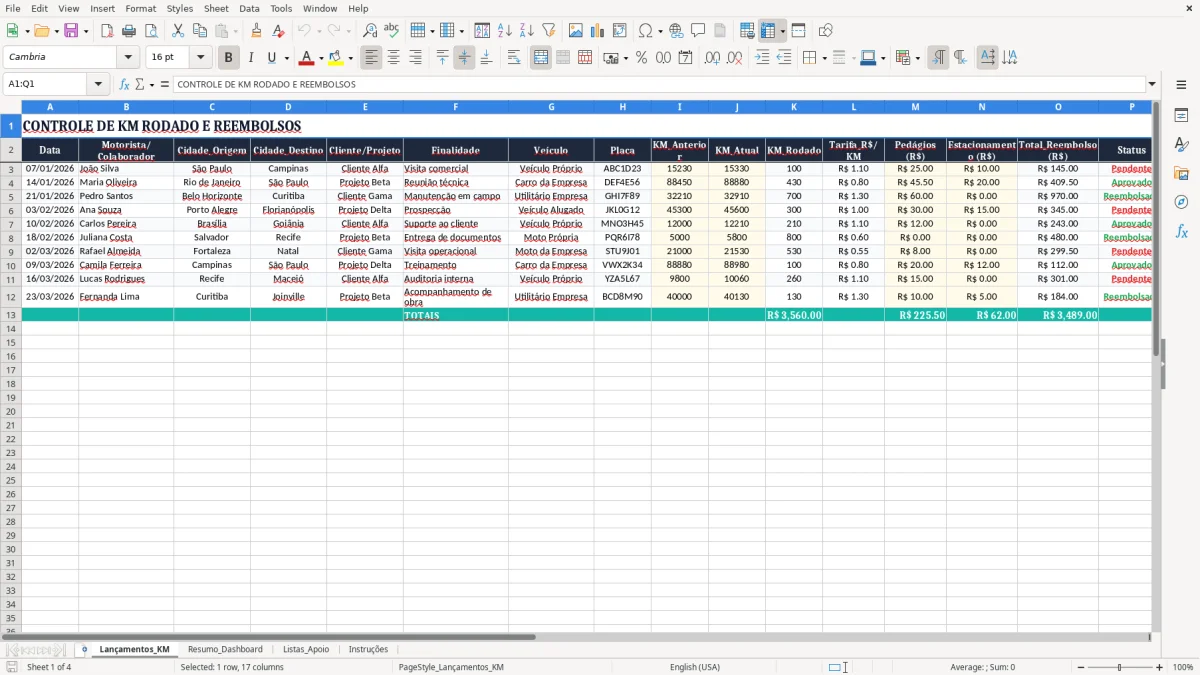Expand the Borders dropdown arrow
This screenshot has width=1200, height=675.
824,58
